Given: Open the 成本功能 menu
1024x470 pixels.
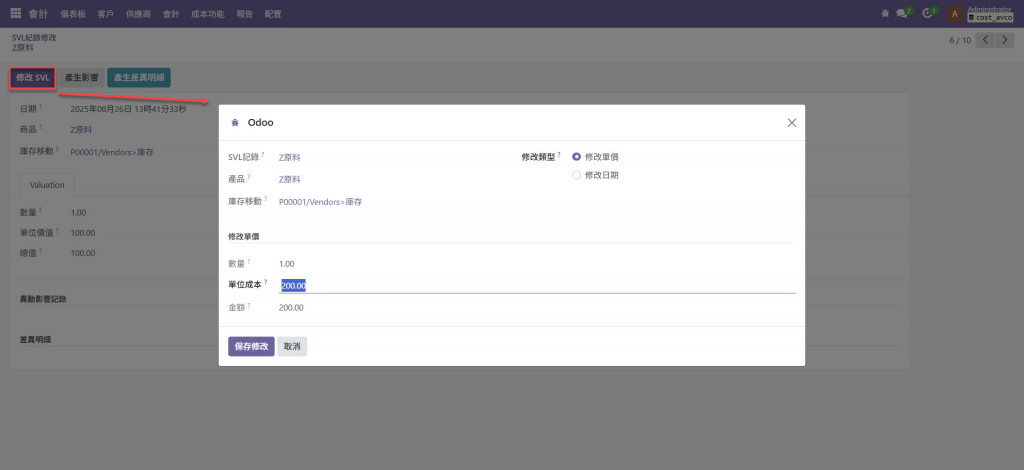Looking at the screenshot, I should click(x=208, y=14).
